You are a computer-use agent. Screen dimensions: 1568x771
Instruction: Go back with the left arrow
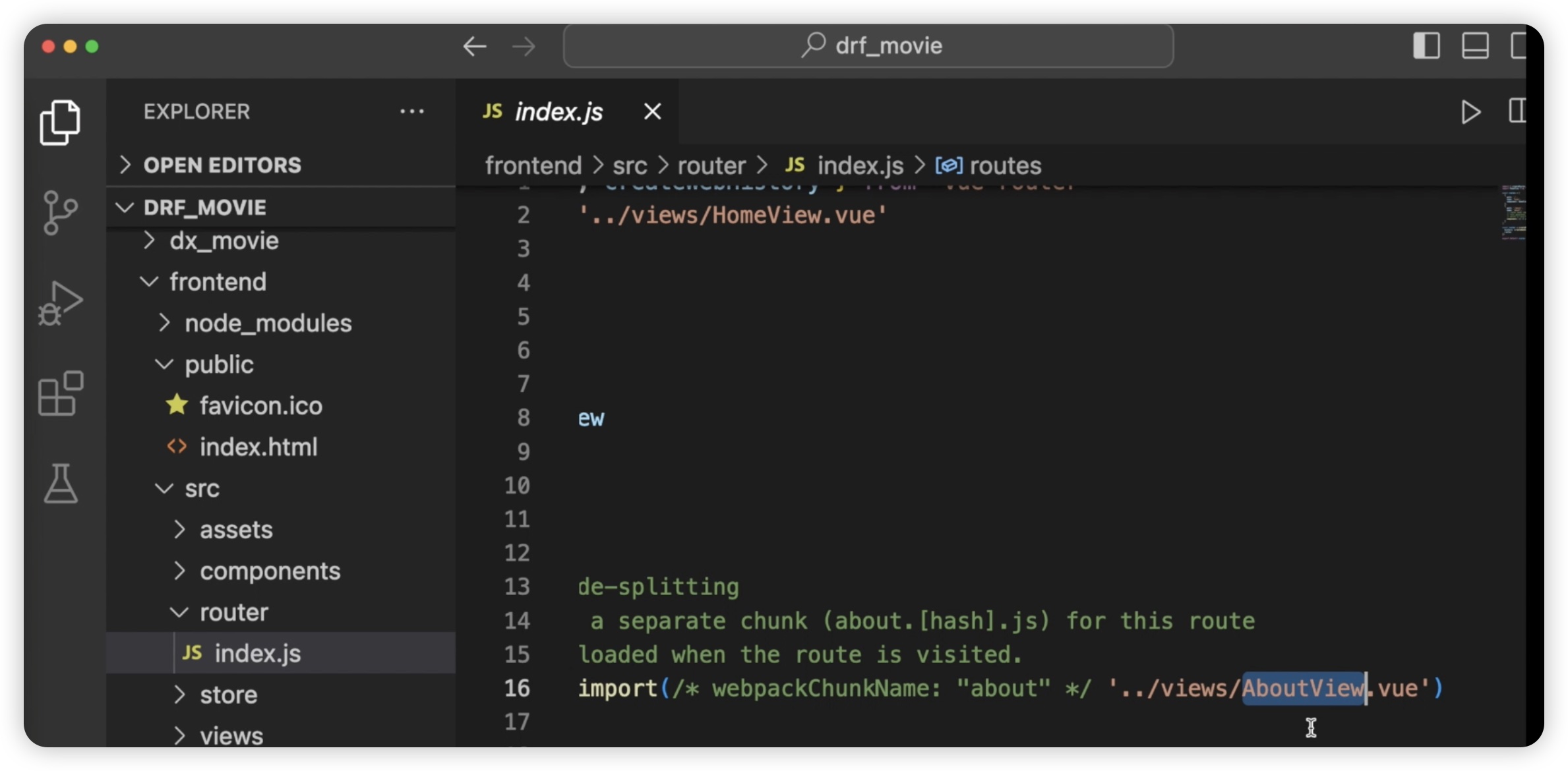(474, 46)
